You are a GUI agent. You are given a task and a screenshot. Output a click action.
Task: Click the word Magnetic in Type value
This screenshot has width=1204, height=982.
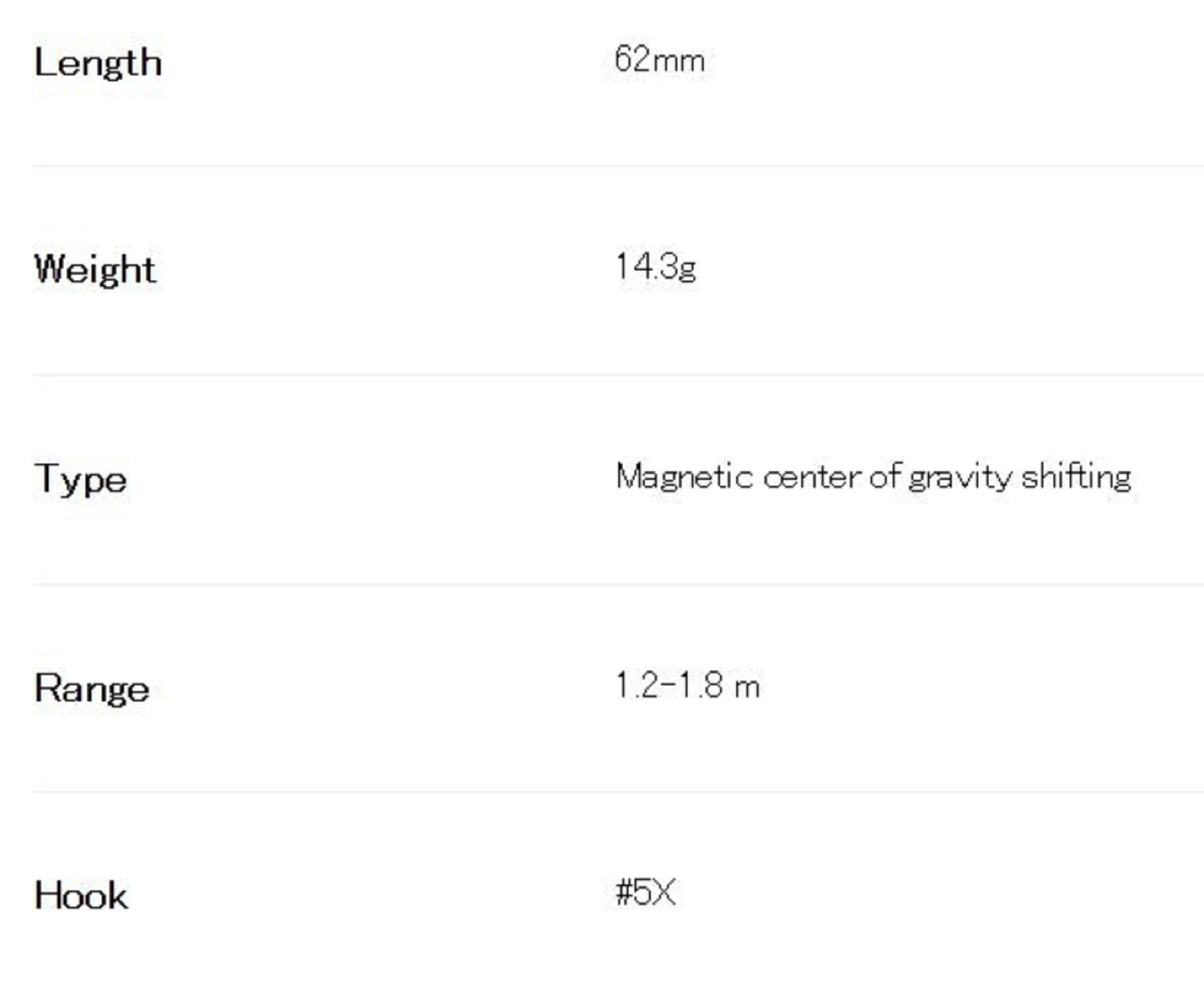tap(684, 477)
